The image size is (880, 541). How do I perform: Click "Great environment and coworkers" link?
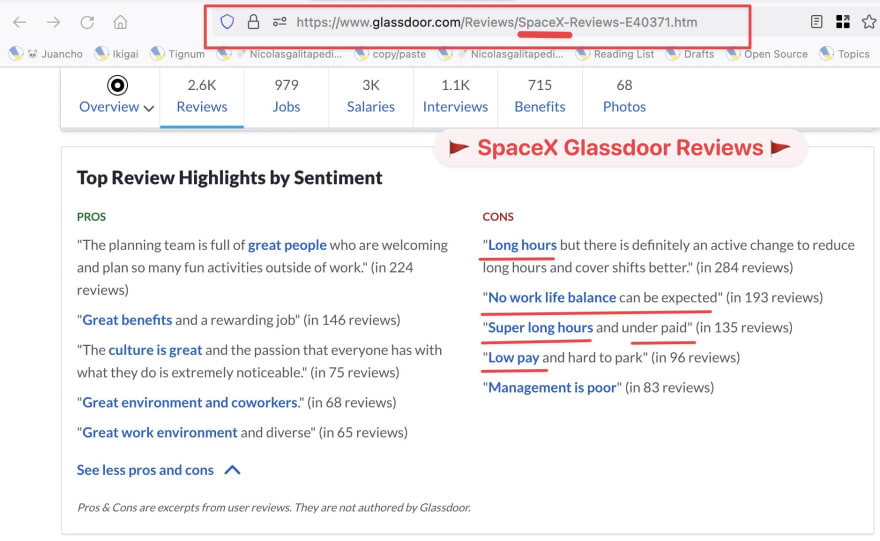point(190,402)
